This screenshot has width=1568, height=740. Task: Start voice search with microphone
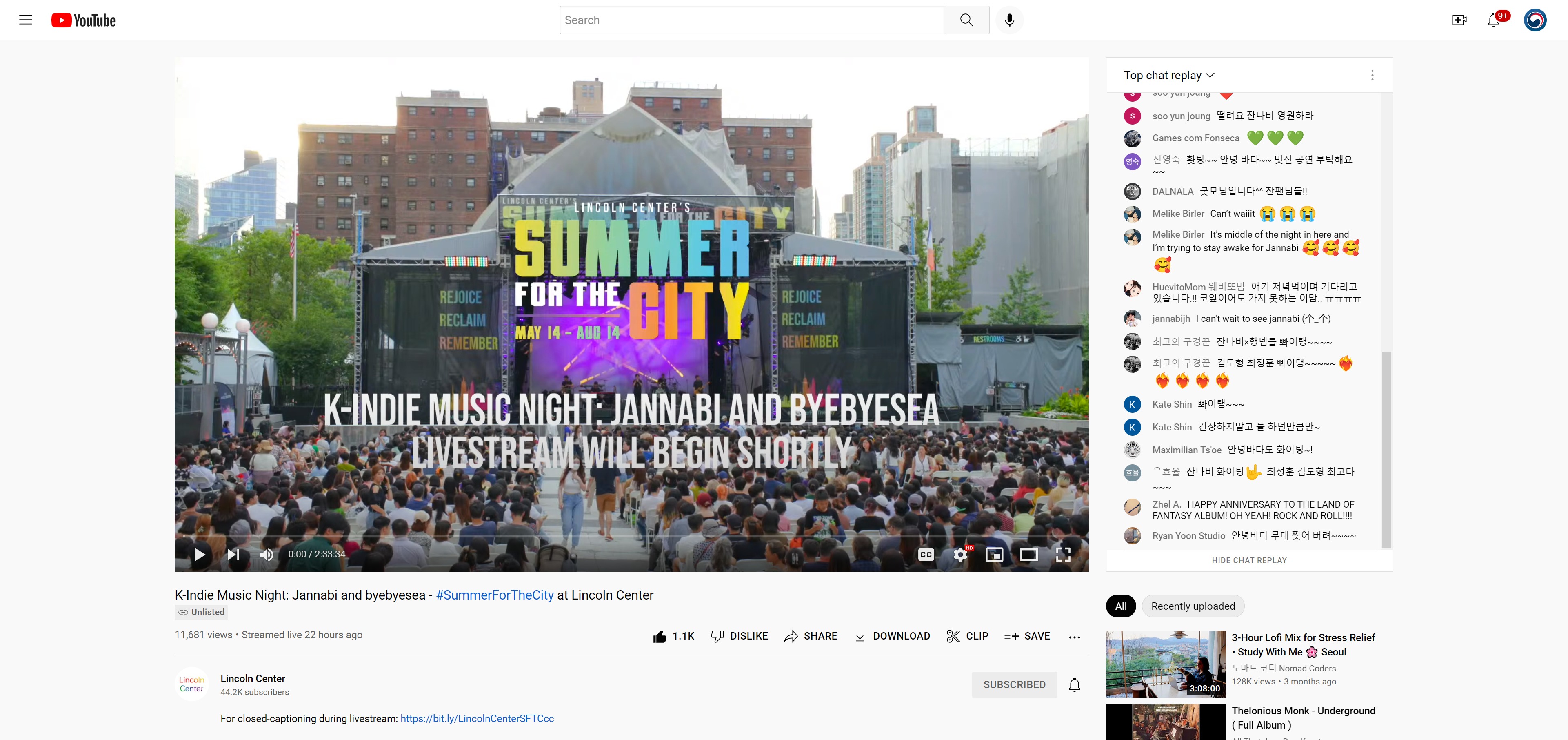click(1009, 20)
